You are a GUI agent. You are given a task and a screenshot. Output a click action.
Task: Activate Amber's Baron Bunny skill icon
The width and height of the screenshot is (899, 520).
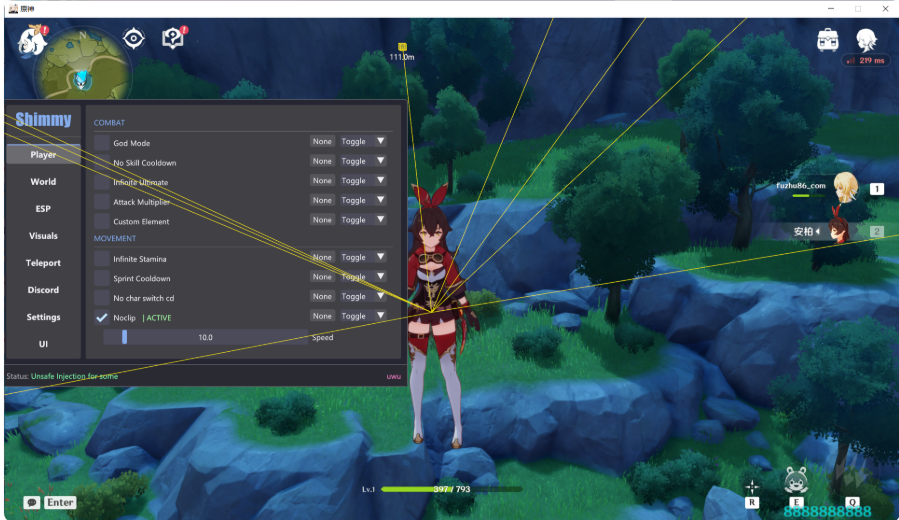tap(796, 480)
